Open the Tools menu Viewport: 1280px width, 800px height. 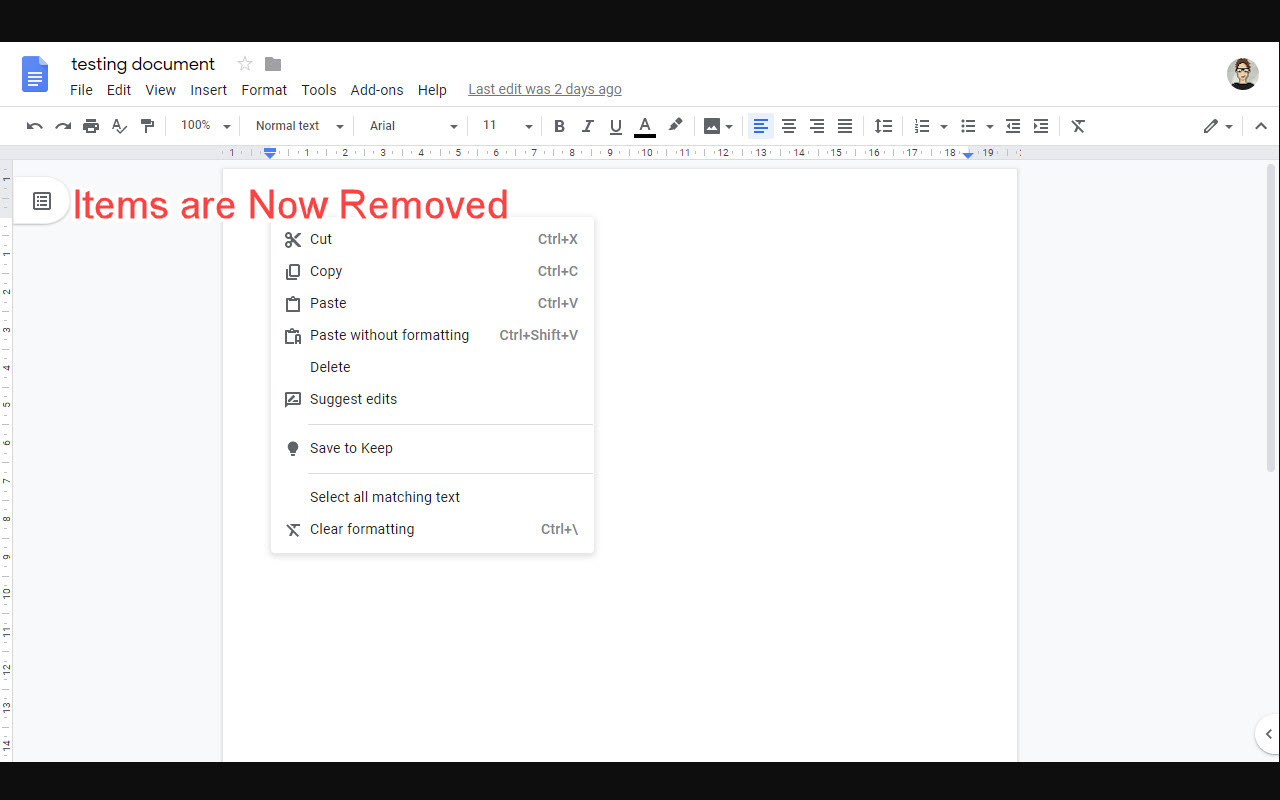[x=319, y=90]
